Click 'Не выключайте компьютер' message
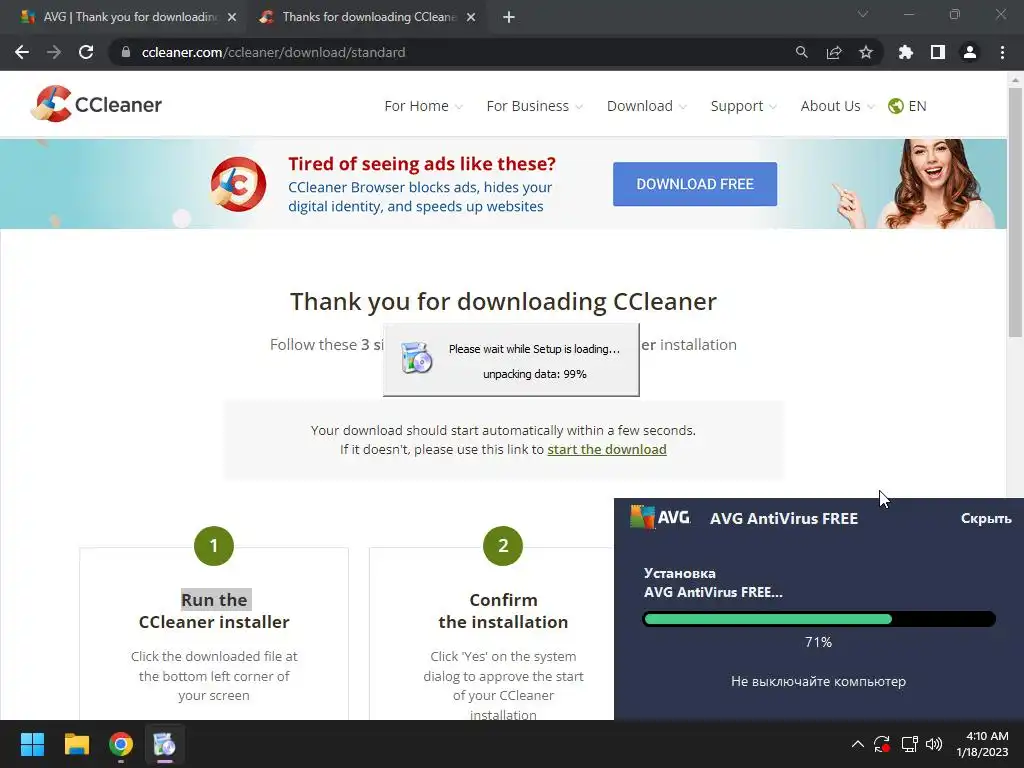1024x768 pixels. tap(818, 681)
